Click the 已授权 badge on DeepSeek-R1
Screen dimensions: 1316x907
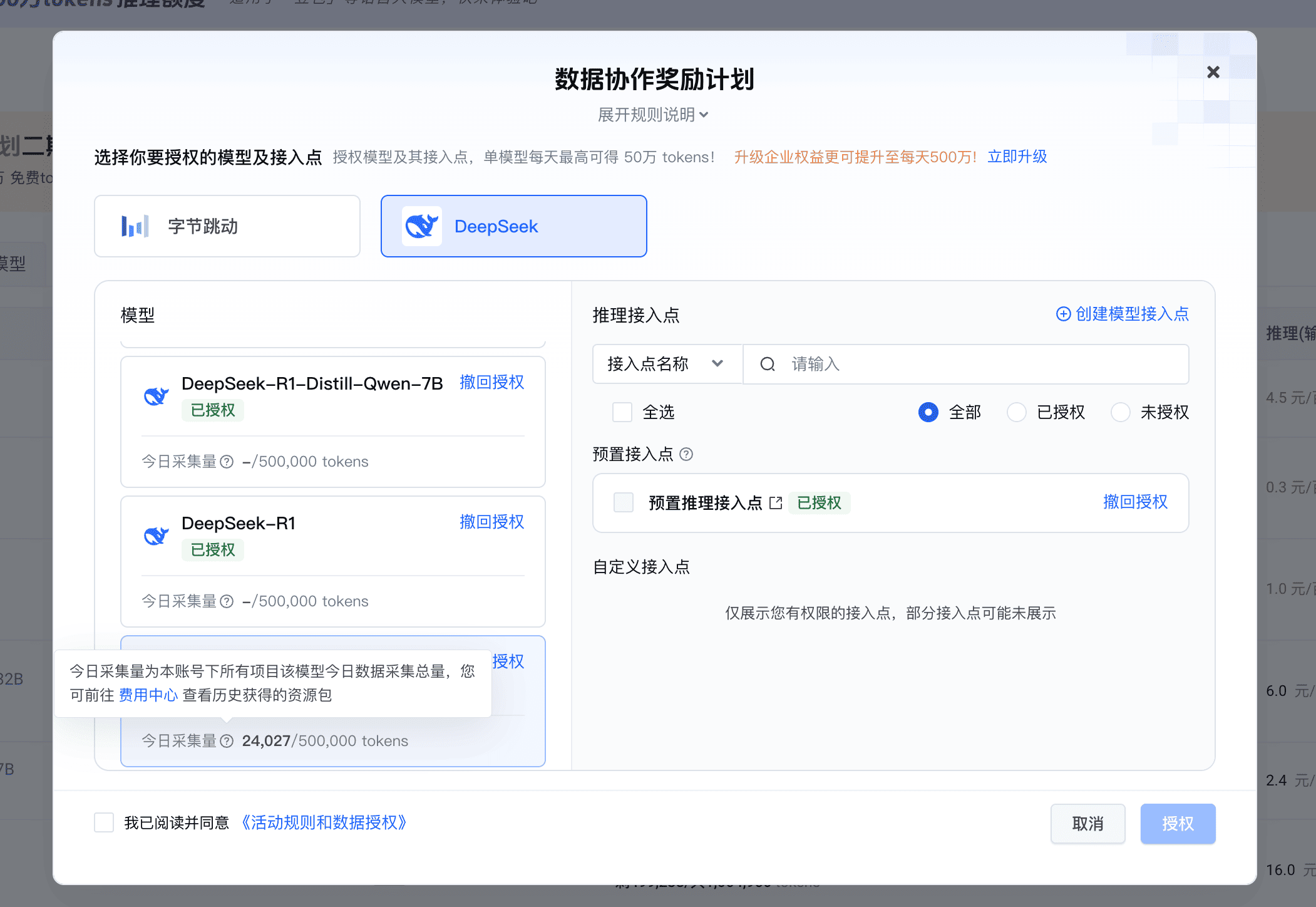coord(213,550)
